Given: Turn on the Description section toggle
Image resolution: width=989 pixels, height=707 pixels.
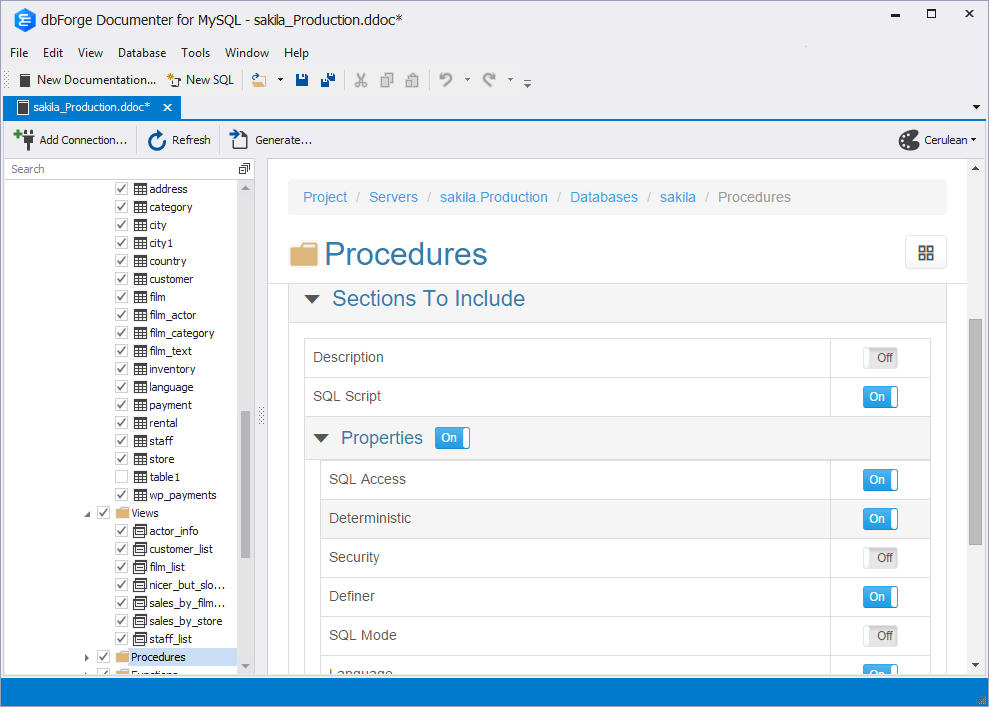Looking at the screenshot, I should tap(881, 358).
